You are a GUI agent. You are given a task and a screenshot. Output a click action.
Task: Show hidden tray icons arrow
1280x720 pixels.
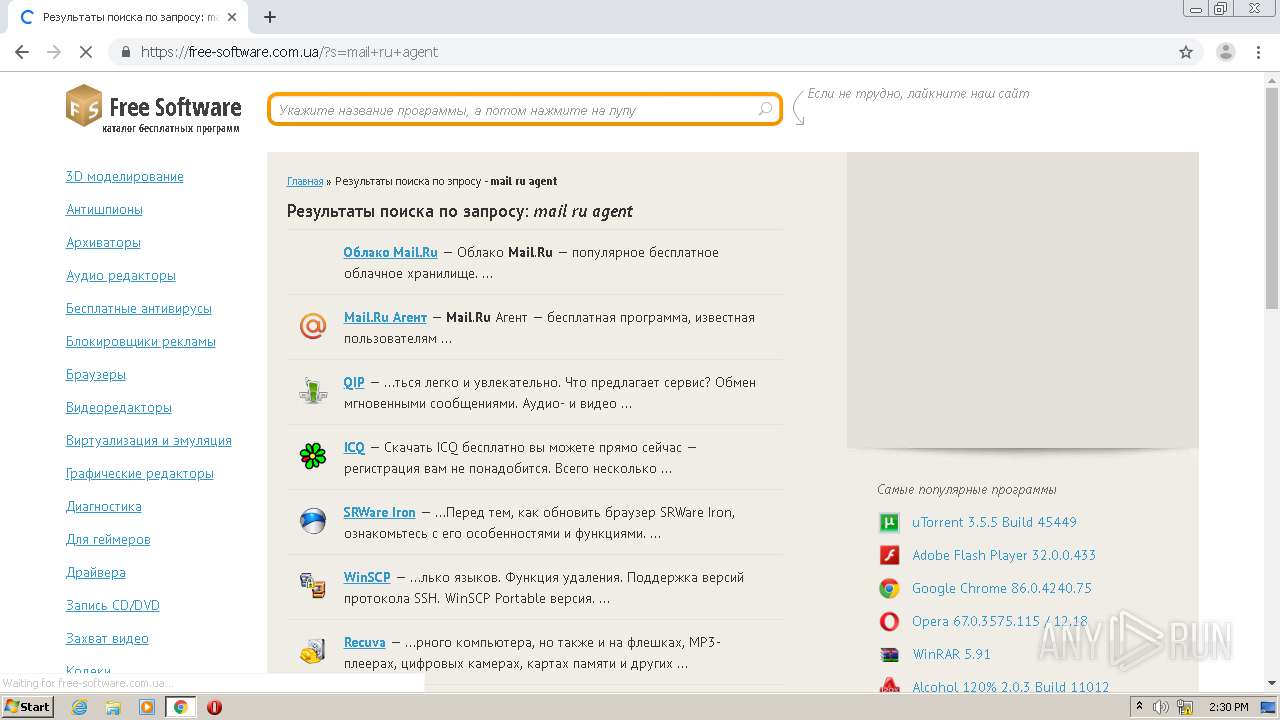click(x=1139, y=707)
